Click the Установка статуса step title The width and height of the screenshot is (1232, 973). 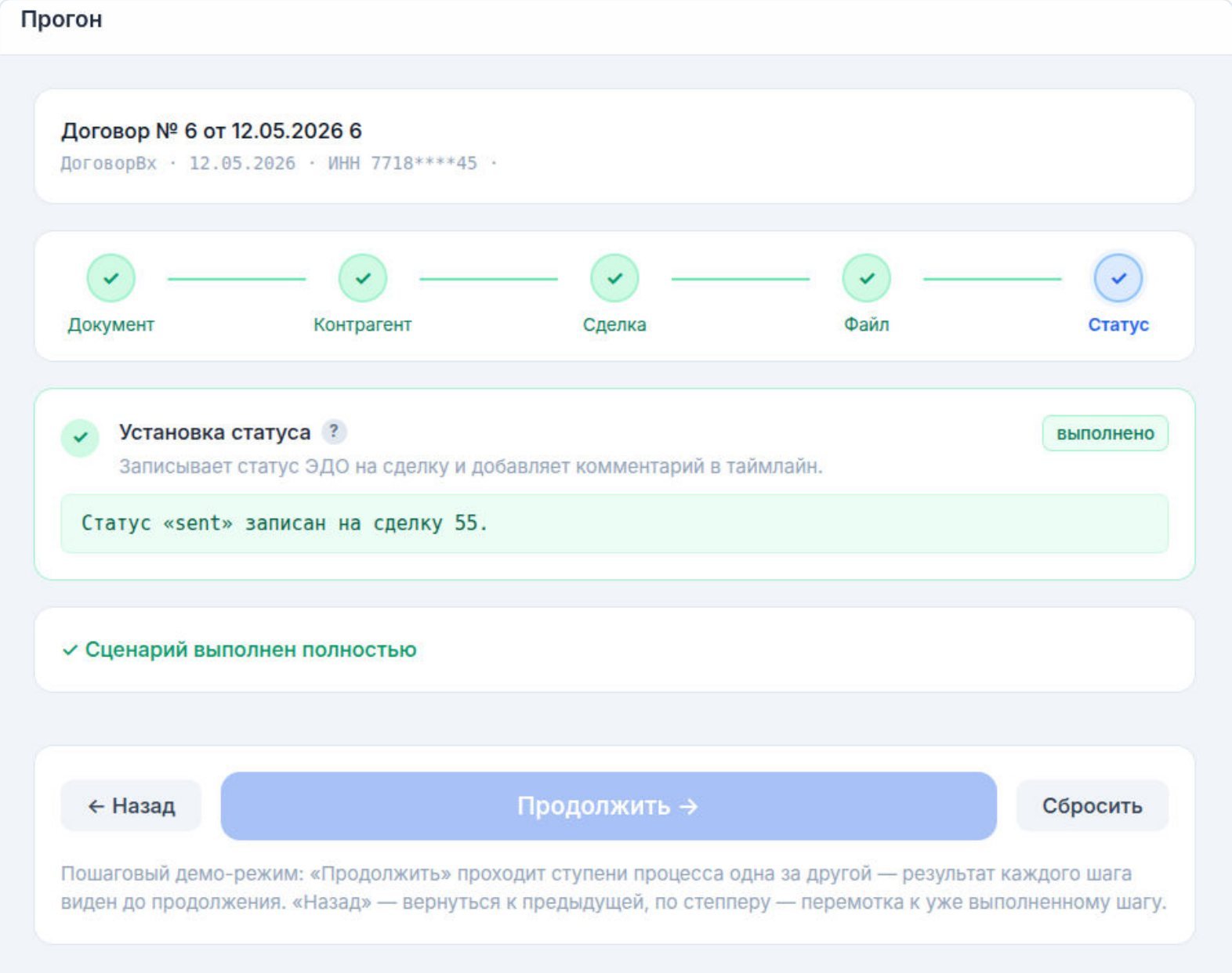coord(215,432)
